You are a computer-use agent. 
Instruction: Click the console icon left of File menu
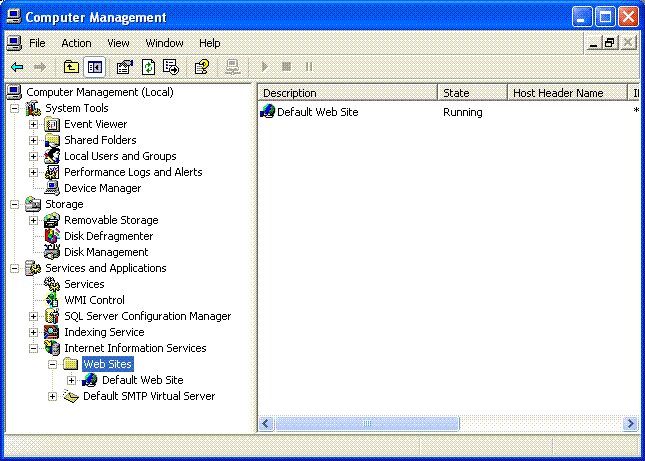(x=14, y=43)
